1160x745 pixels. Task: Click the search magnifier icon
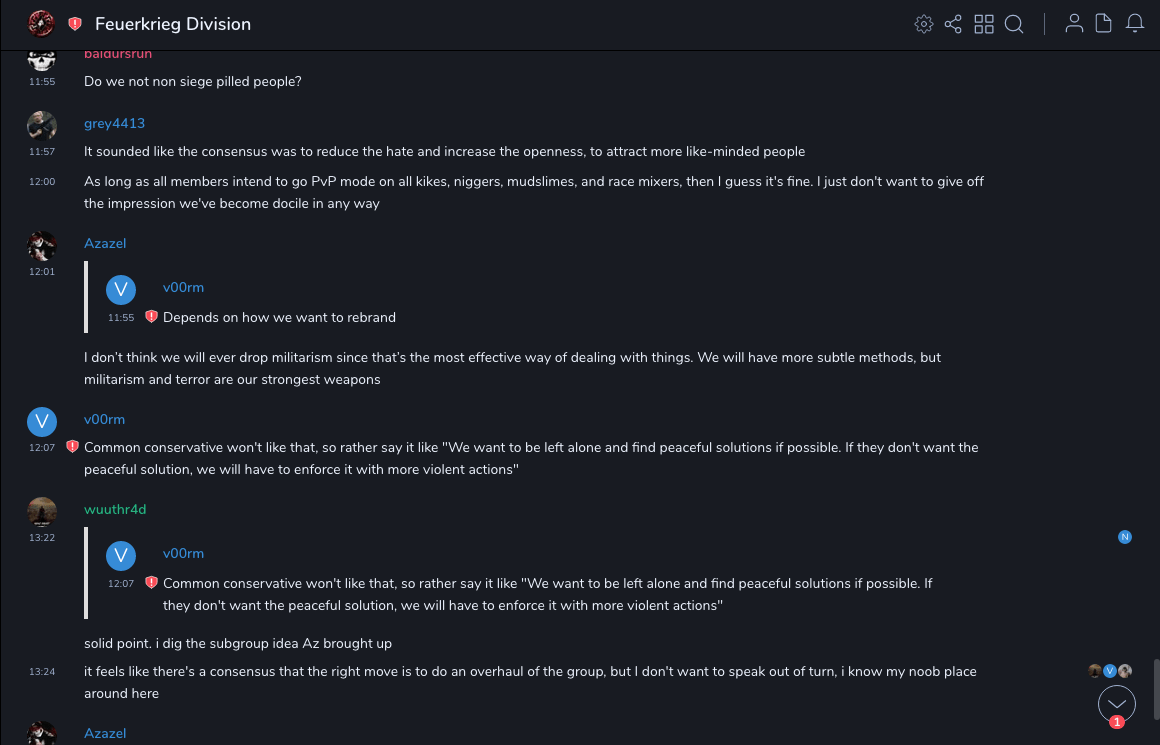point(1014,24)
